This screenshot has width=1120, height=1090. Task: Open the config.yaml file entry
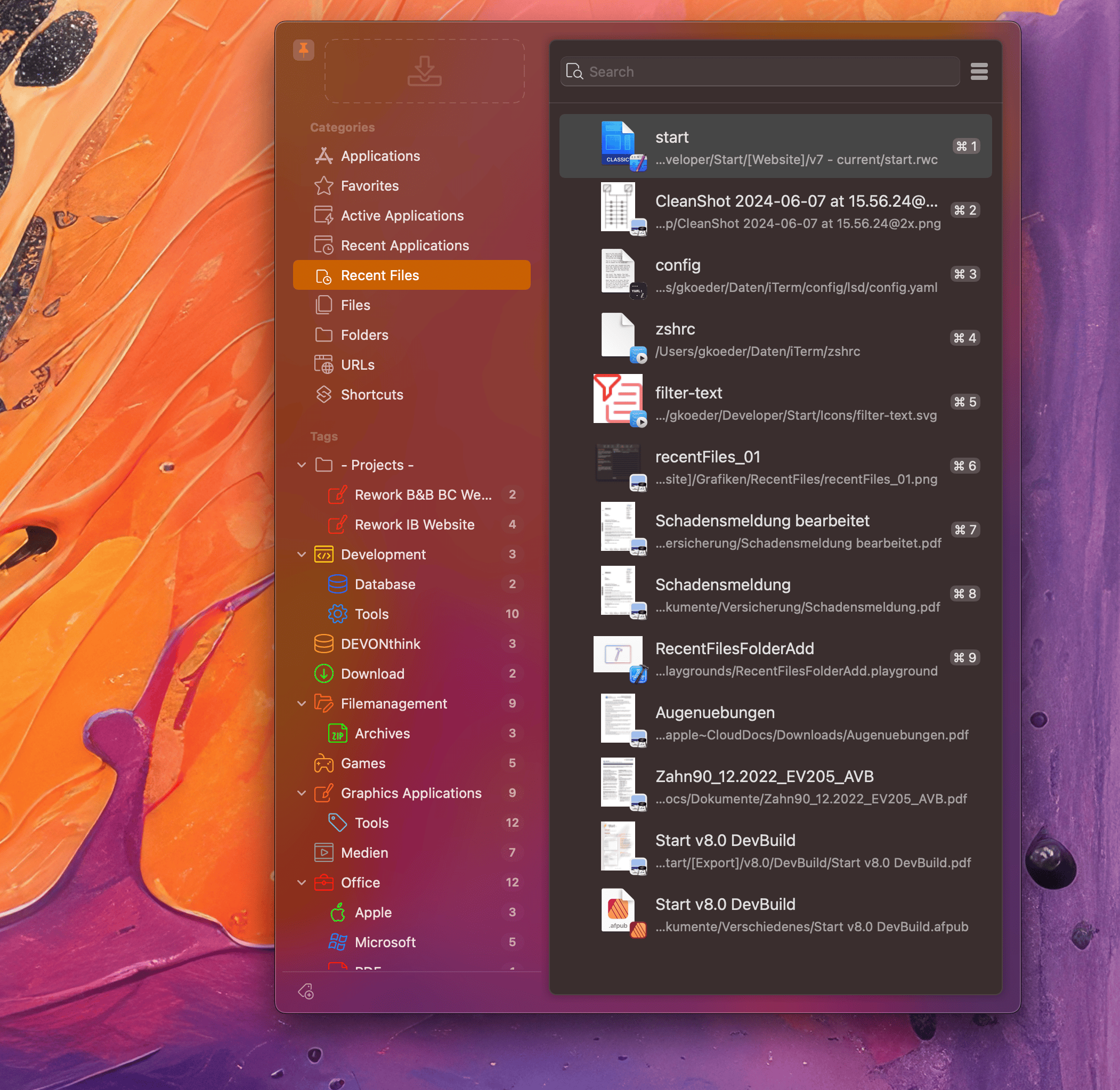pyautogui.click(x=775, y=274)
